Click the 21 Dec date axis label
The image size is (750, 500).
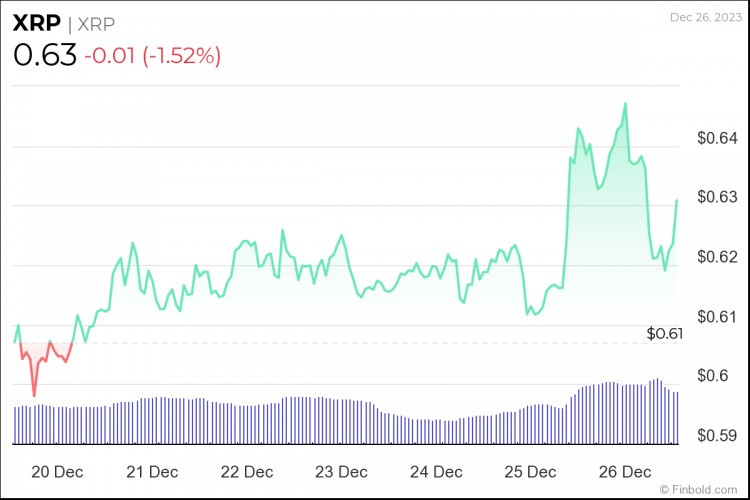click(x=152, y=472)
